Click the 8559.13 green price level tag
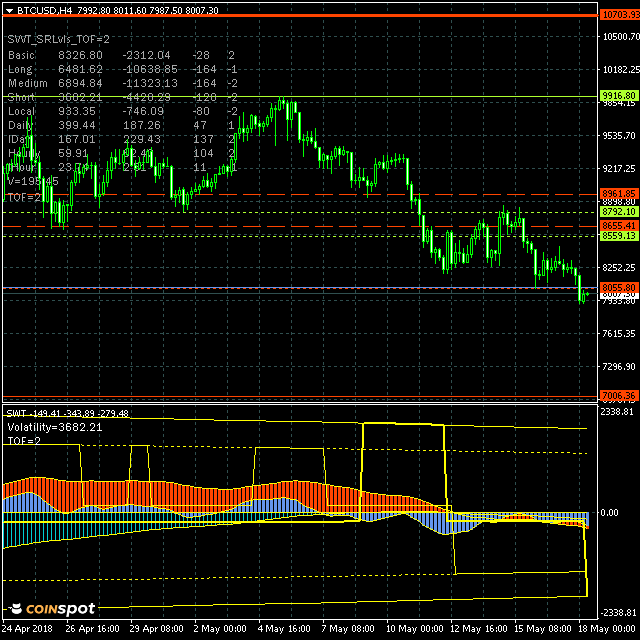The width and height of the screenshot is (640, 640). tap(619, 237)
